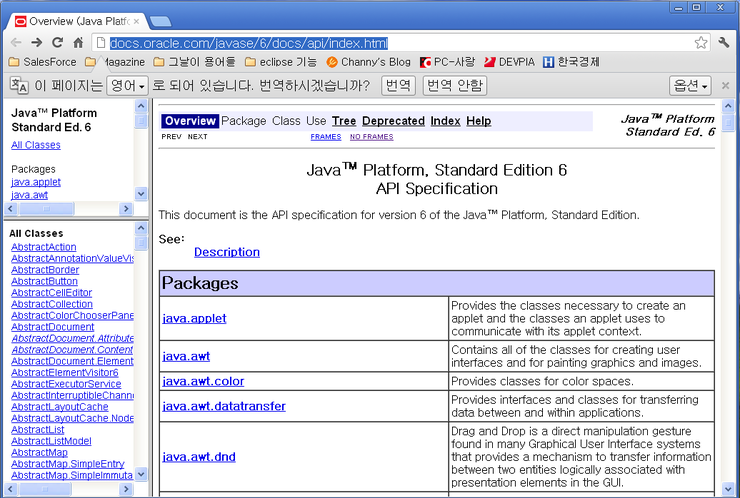Open AbstractButton class link

(44, 281)
